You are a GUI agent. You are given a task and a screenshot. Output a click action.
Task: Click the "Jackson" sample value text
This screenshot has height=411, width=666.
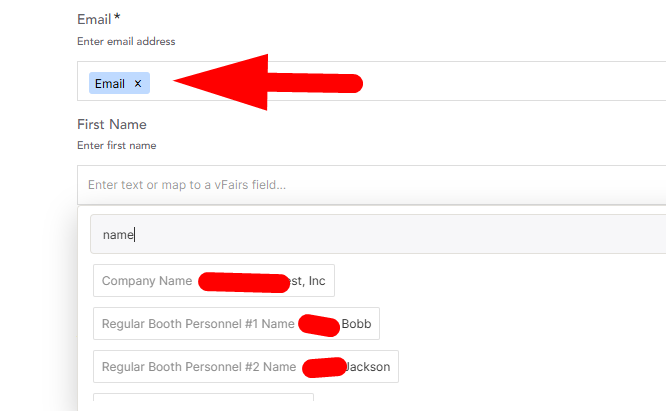[x=368, y=366]
